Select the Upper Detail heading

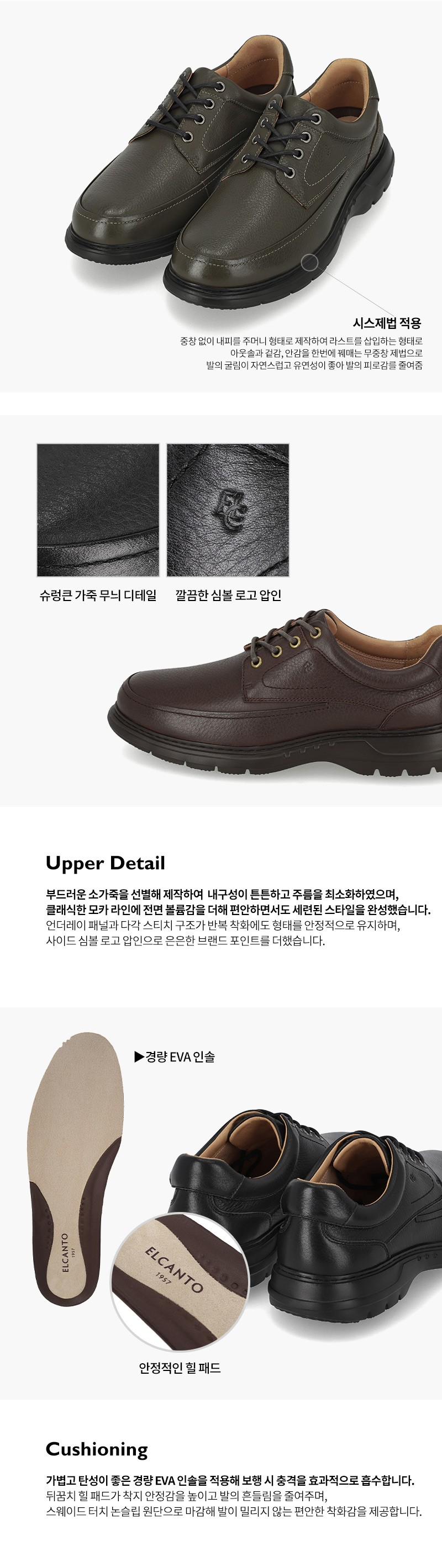coord(106,863)
